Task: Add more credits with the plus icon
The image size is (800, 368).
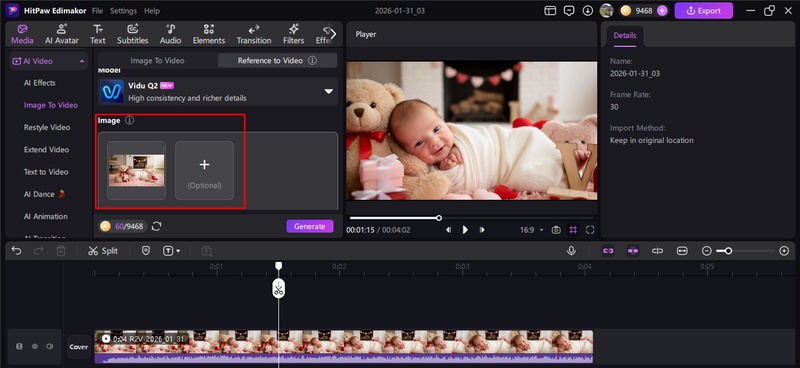Action: point(662,11)
